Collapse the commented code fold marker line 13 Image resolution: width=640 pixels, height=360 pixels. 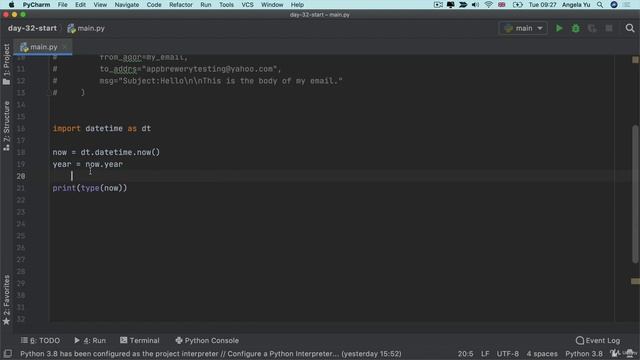(x=49, y=93)
